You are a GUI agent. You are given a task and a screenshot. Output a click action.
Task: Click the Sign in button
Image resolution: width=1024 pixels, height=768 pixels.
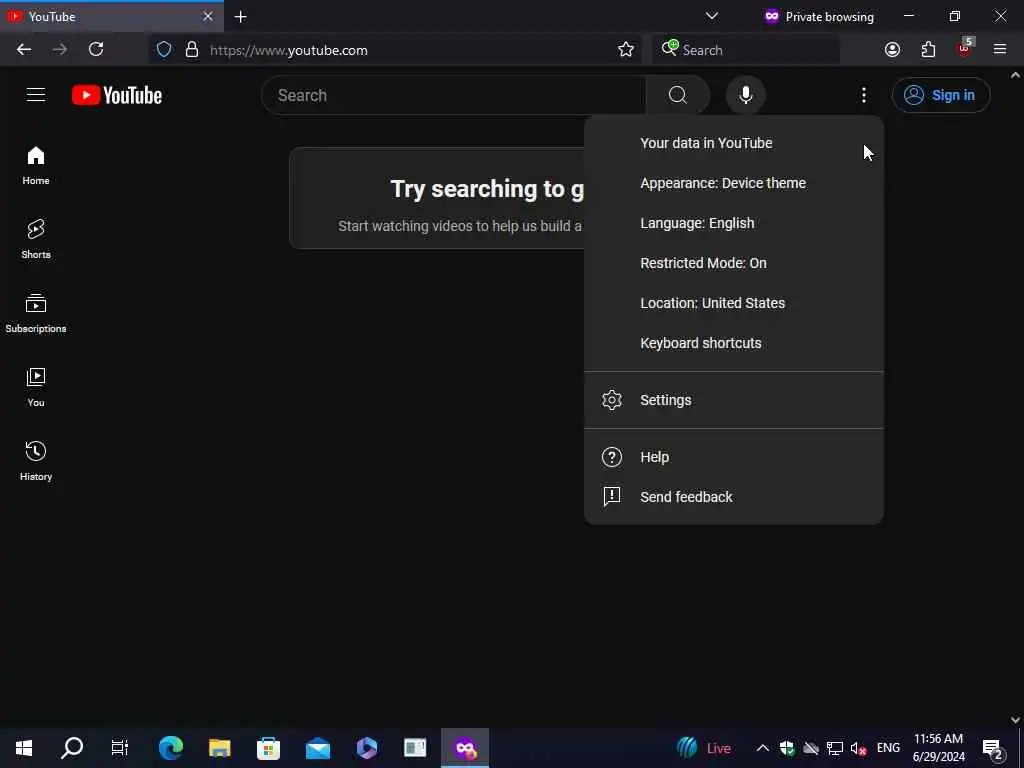coord(941,95)
